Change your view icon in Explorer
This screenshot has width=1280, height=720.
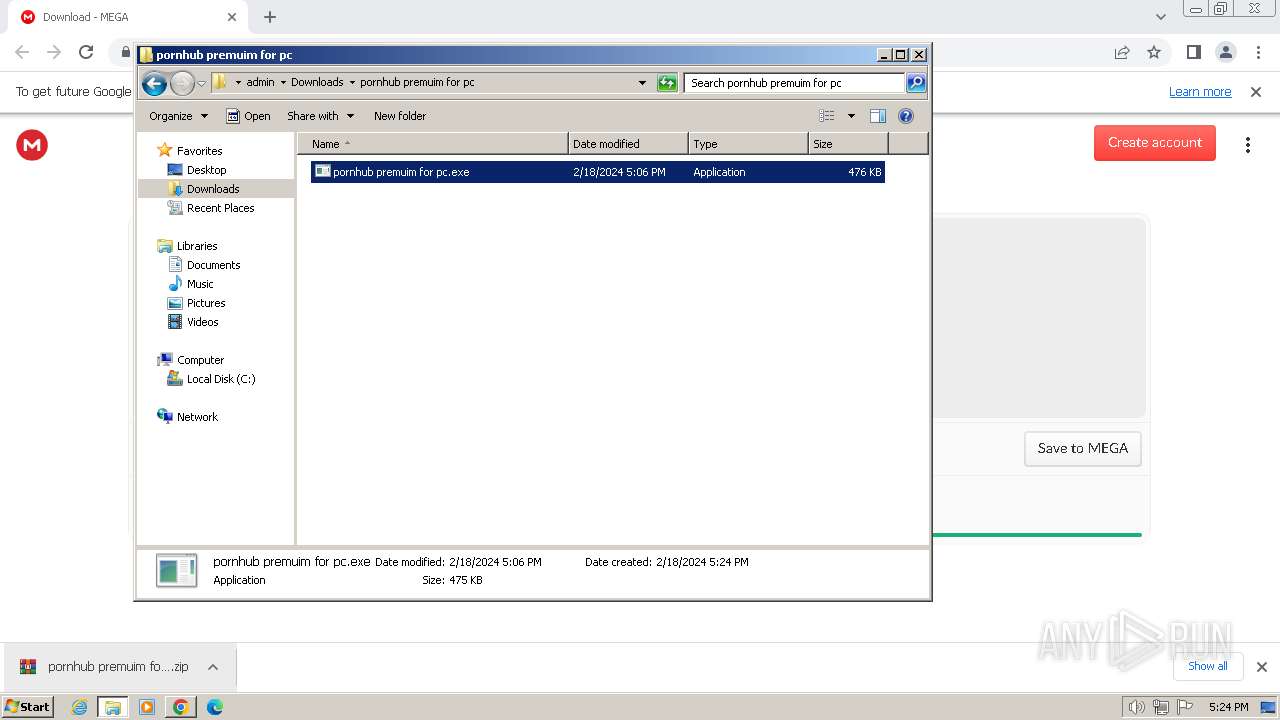(x=827, y=116)
